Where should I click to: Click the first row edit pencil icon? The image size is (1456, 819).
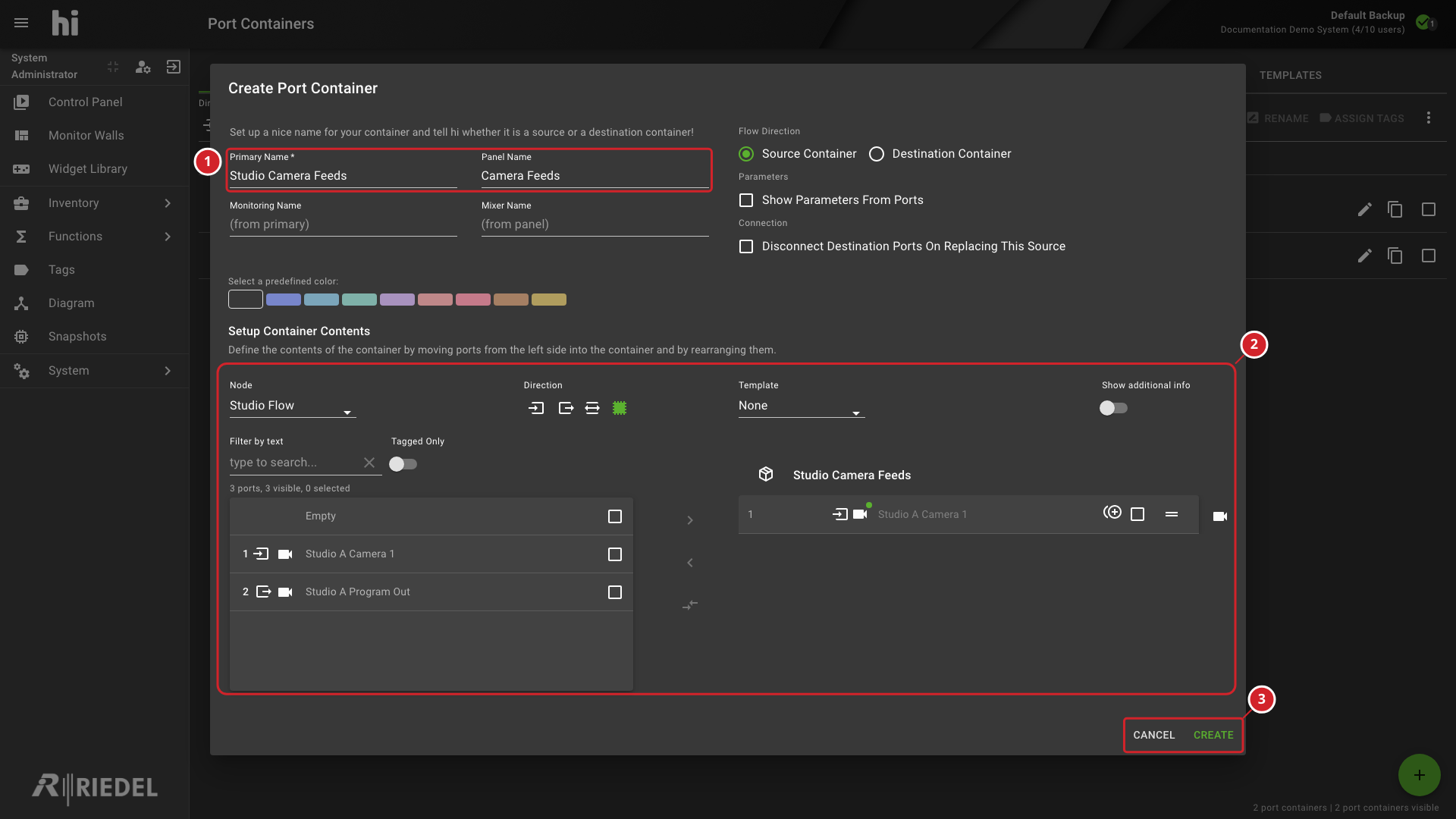1365,209
